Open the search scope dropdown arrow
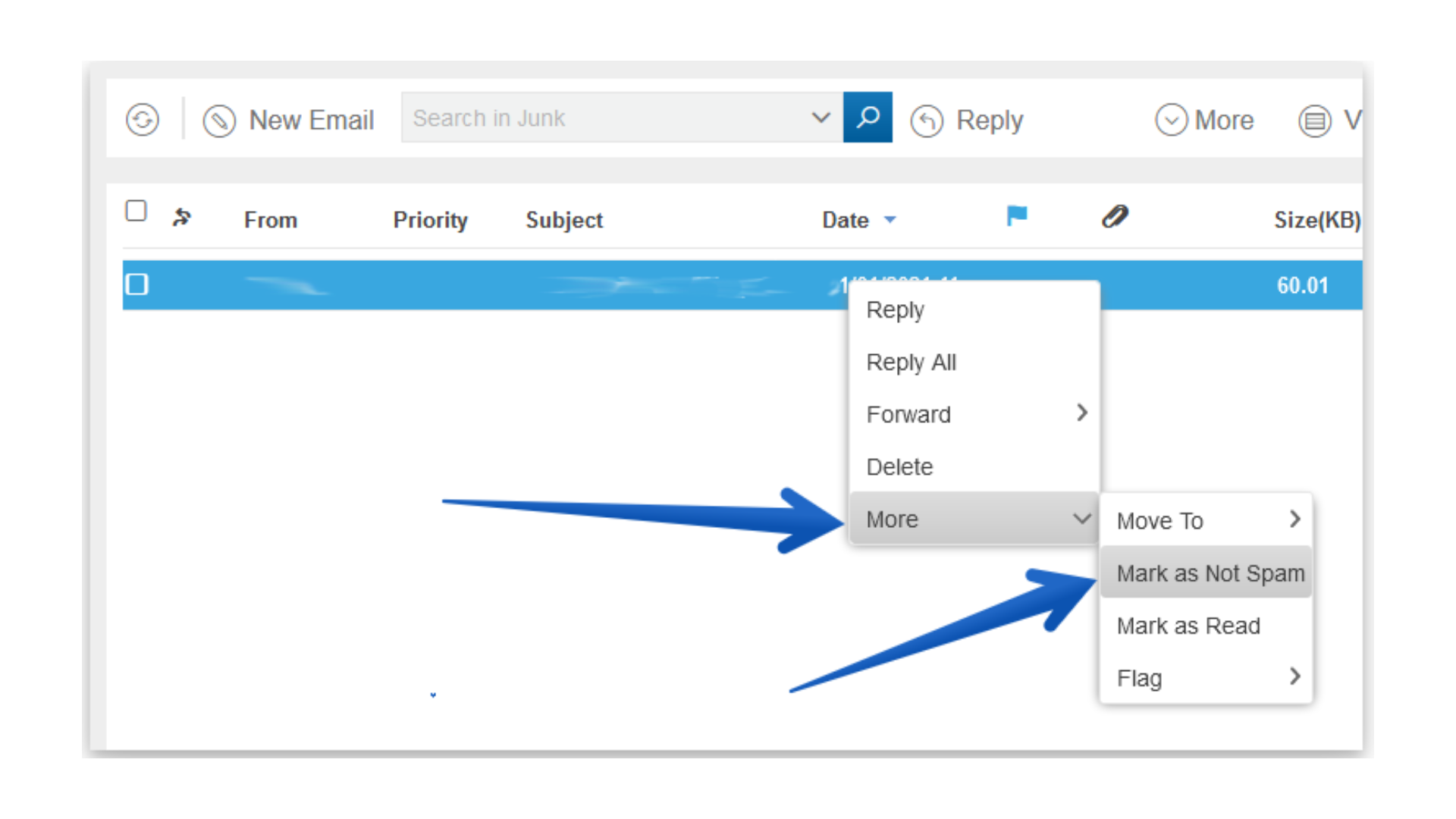Screen dimensions: 1456x819 point(821,118)
